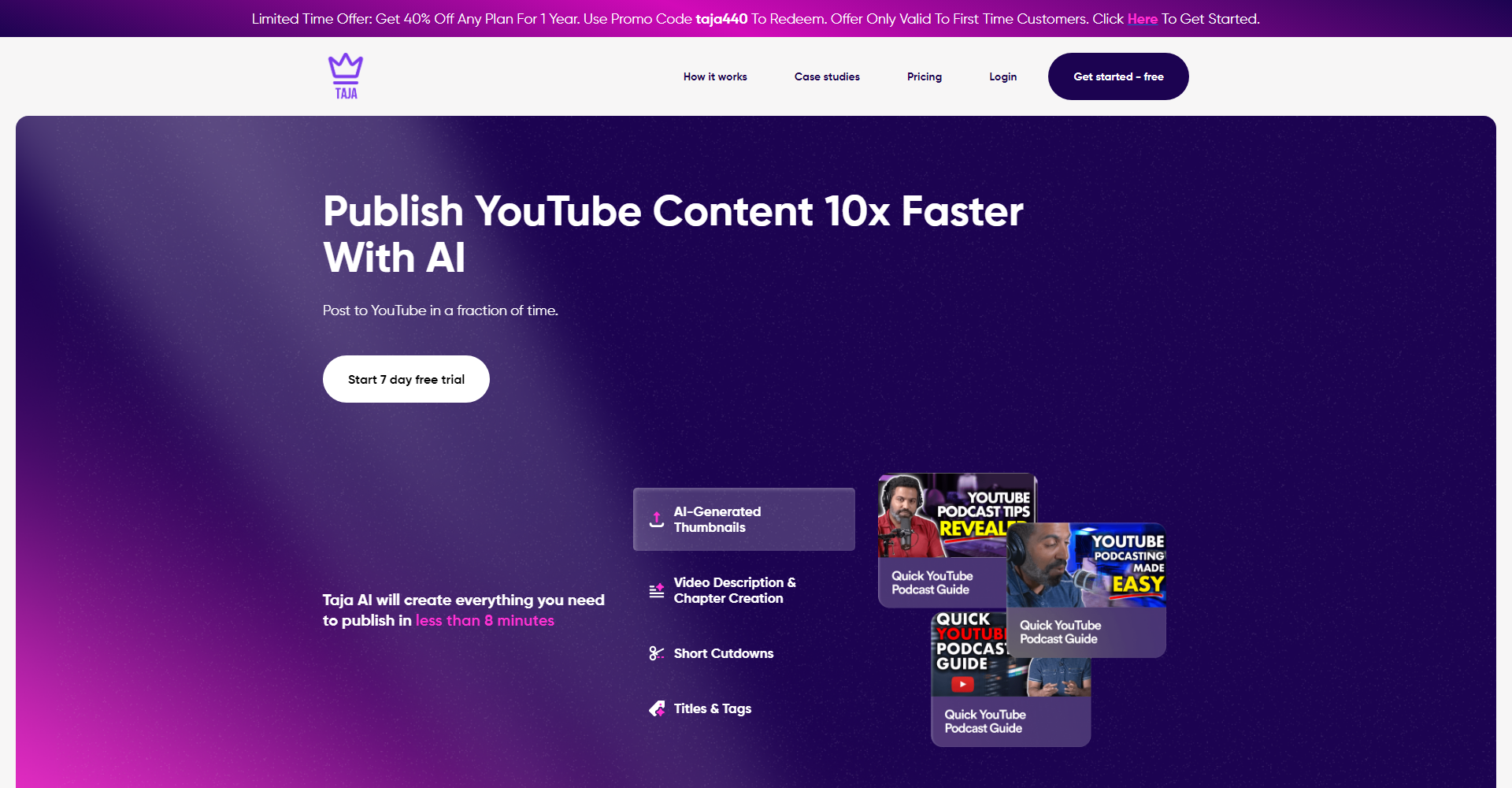
Task: Click the YouTube play icon on the Quick Guide thumbnail
Action: (x=964, y=684)
